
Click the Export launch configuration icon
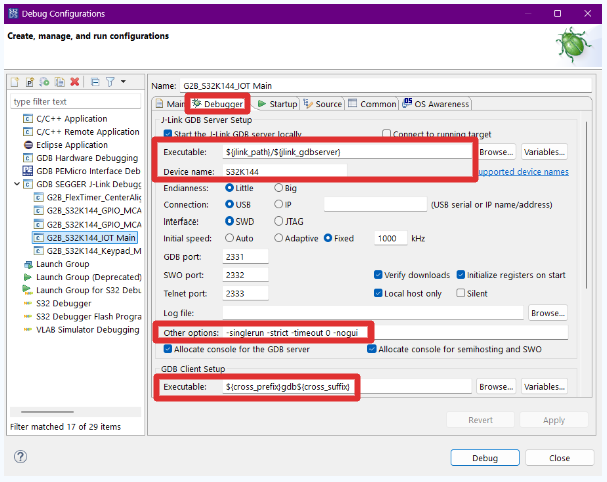[45, 82]
